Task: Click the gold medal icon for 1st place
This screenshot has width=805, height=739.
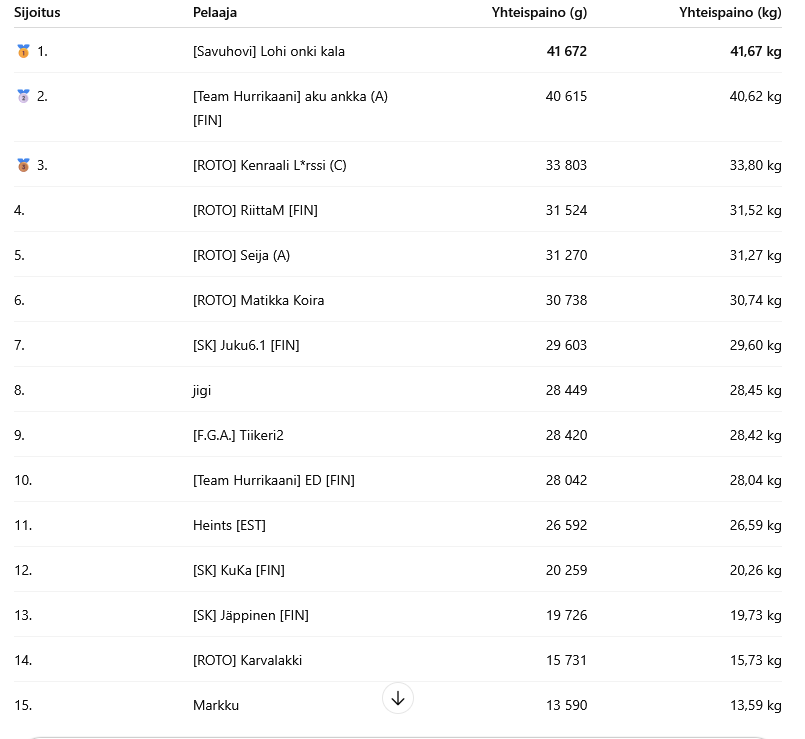Action: tap(23, 51)
